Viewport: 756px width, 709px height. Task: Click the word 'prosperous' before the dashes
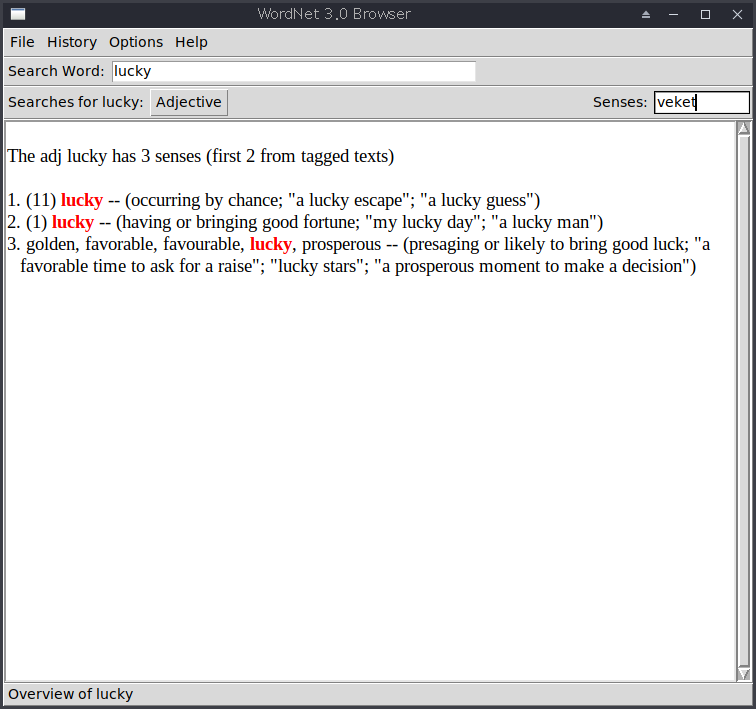341,244
